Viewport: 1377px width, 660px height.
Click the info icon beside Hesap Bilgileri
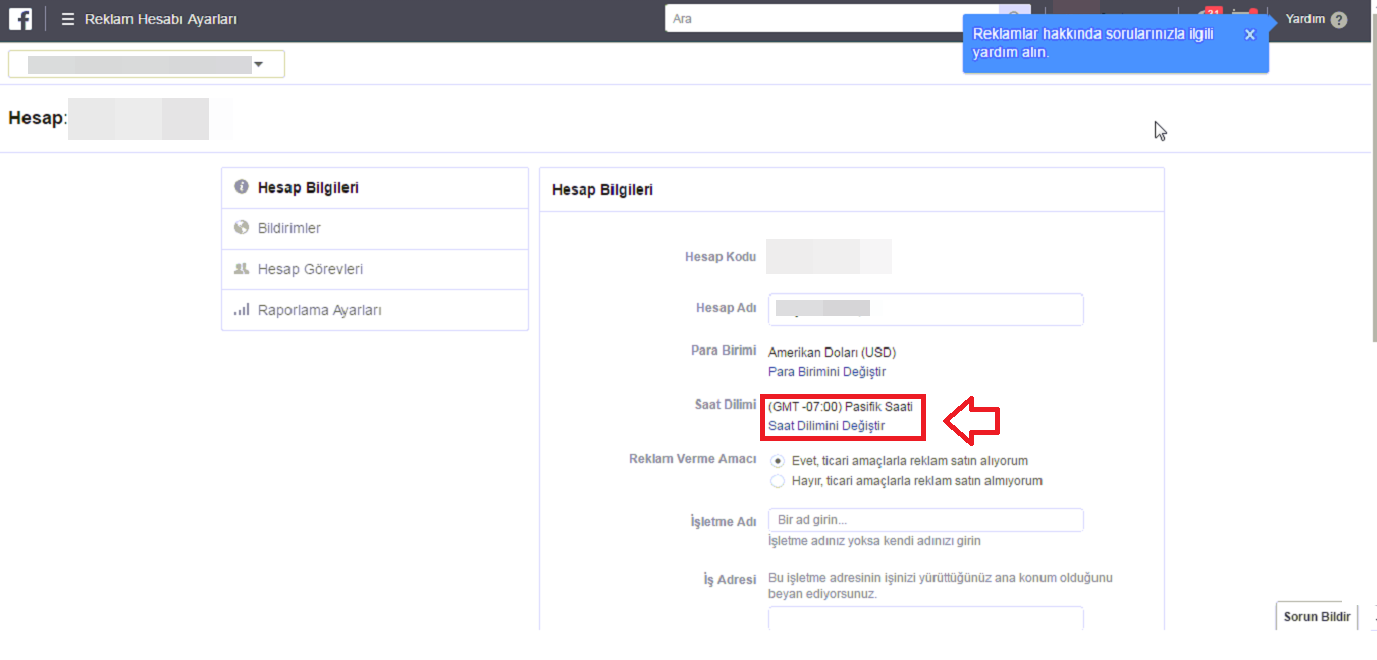(x=241, y=187)
